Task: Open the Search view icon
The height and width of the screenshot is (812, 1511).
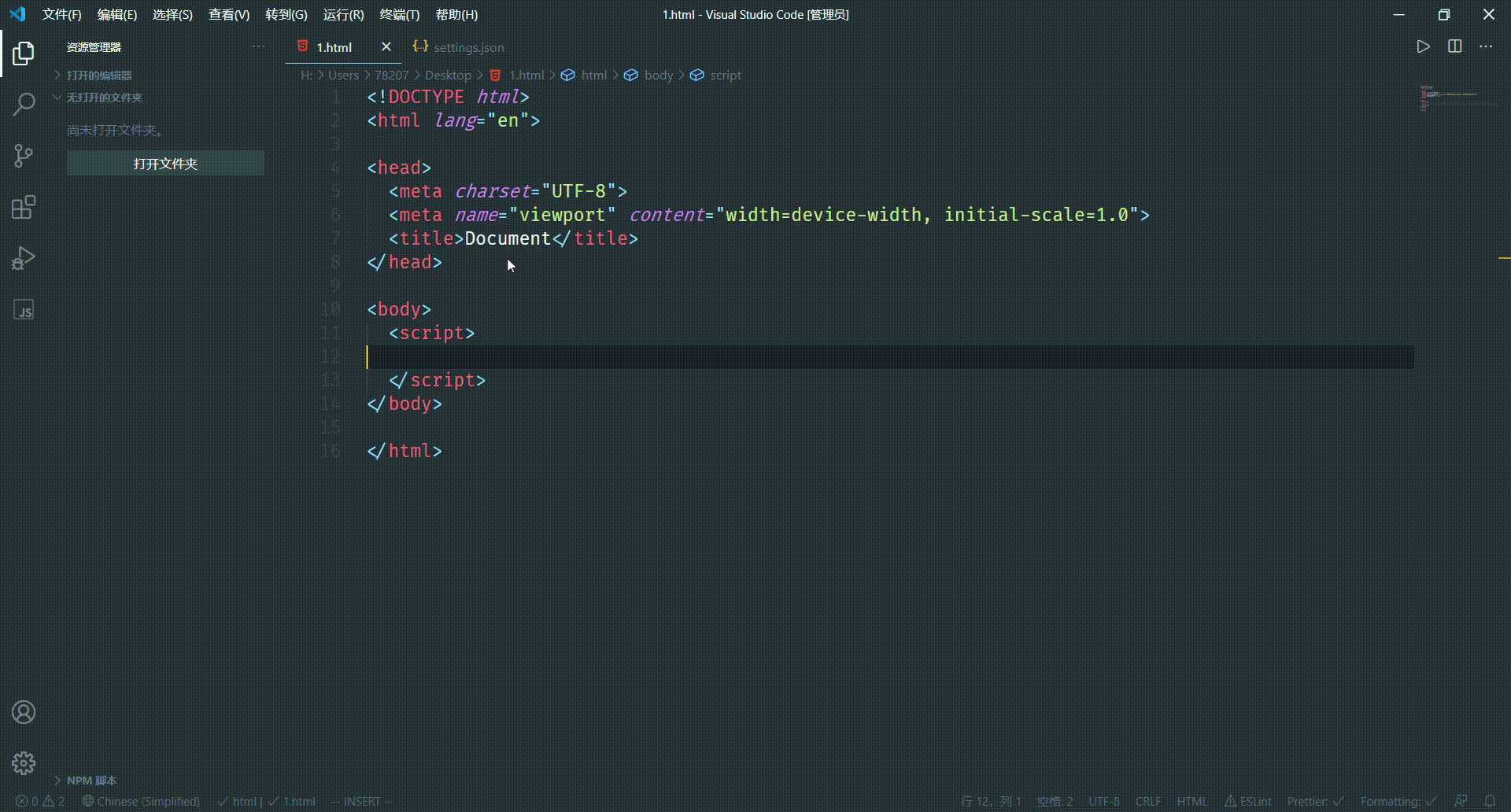Action: [24, 104]
